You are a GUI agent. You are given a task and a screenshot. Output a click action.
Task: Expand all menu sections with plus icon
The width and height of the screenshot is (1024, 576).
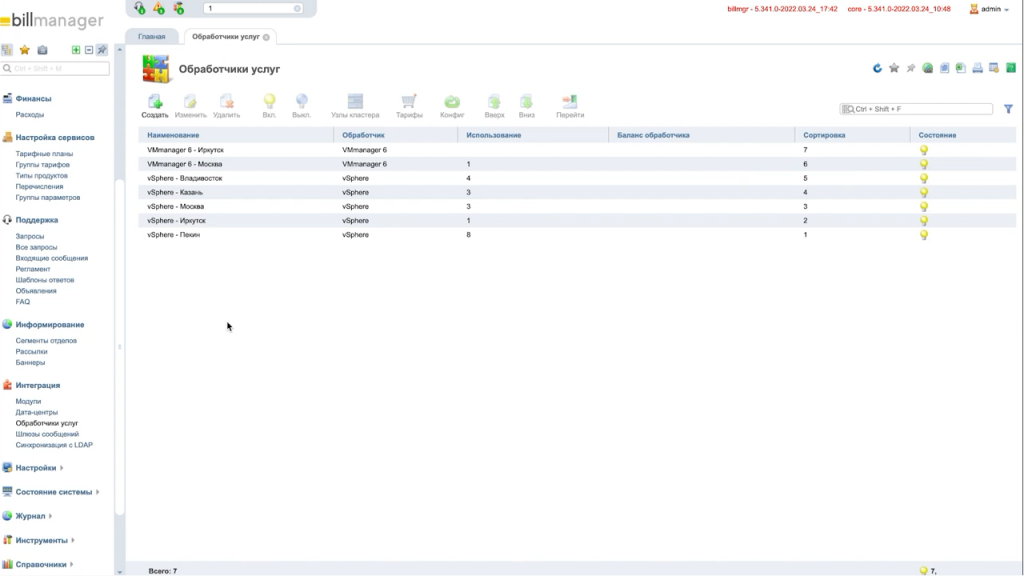click(x=76, y=50)
